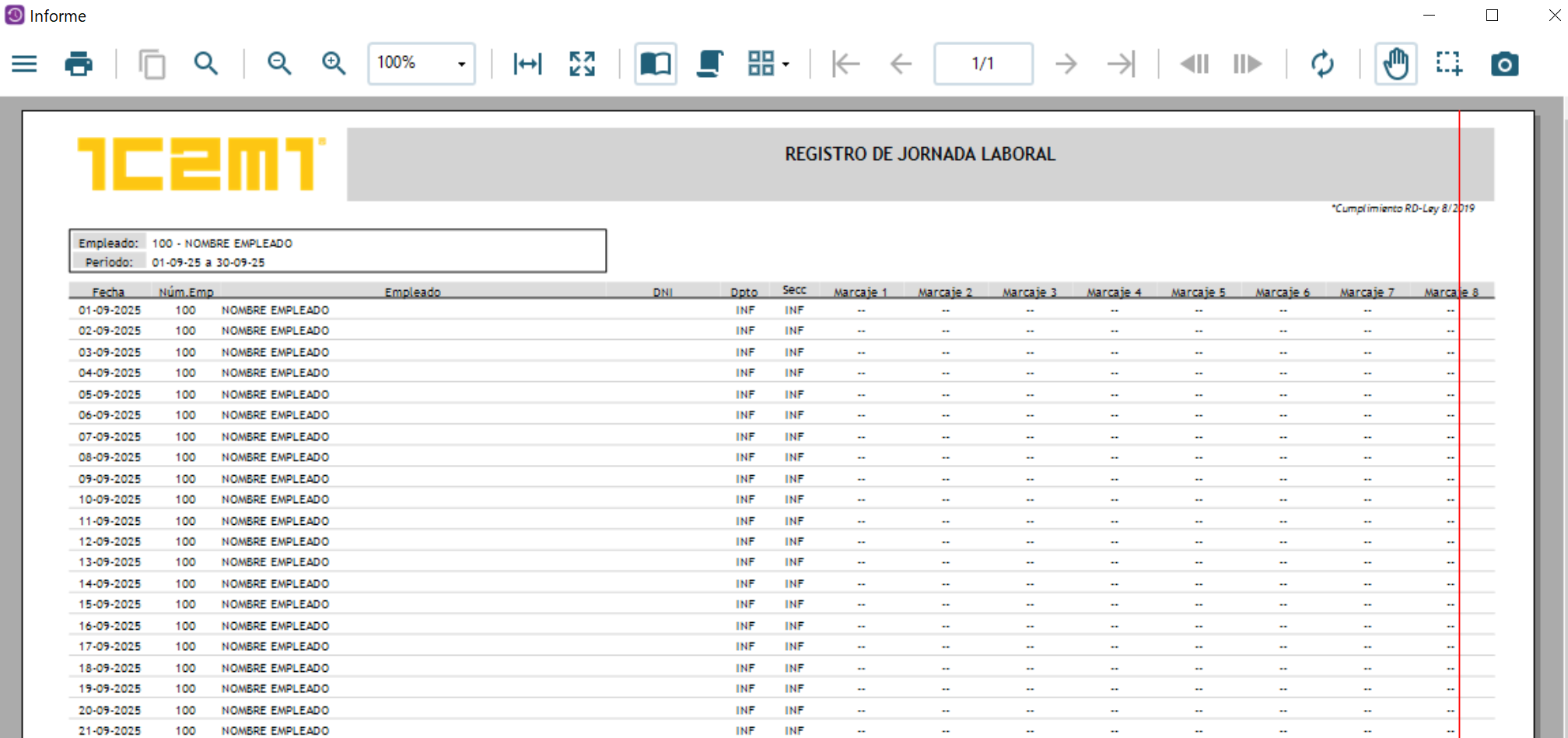1568x738 pixels.
Task: Go to the next page
Action: 1066,64
